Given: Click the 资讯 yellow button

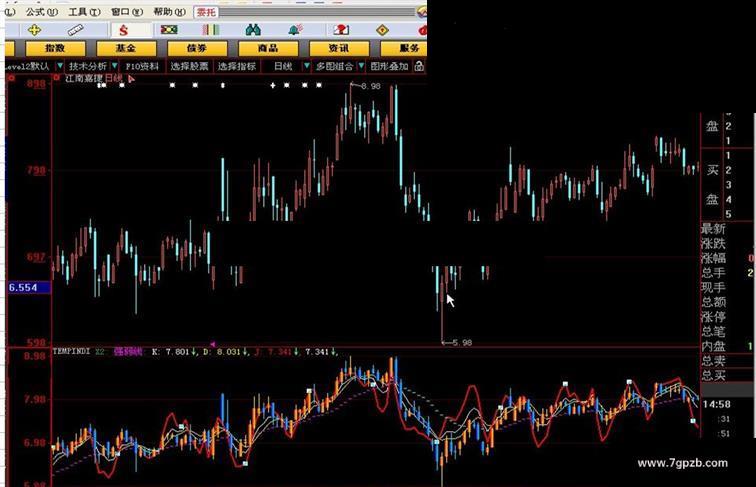Looking at the screenshot, I should click(x=338, y=48).
